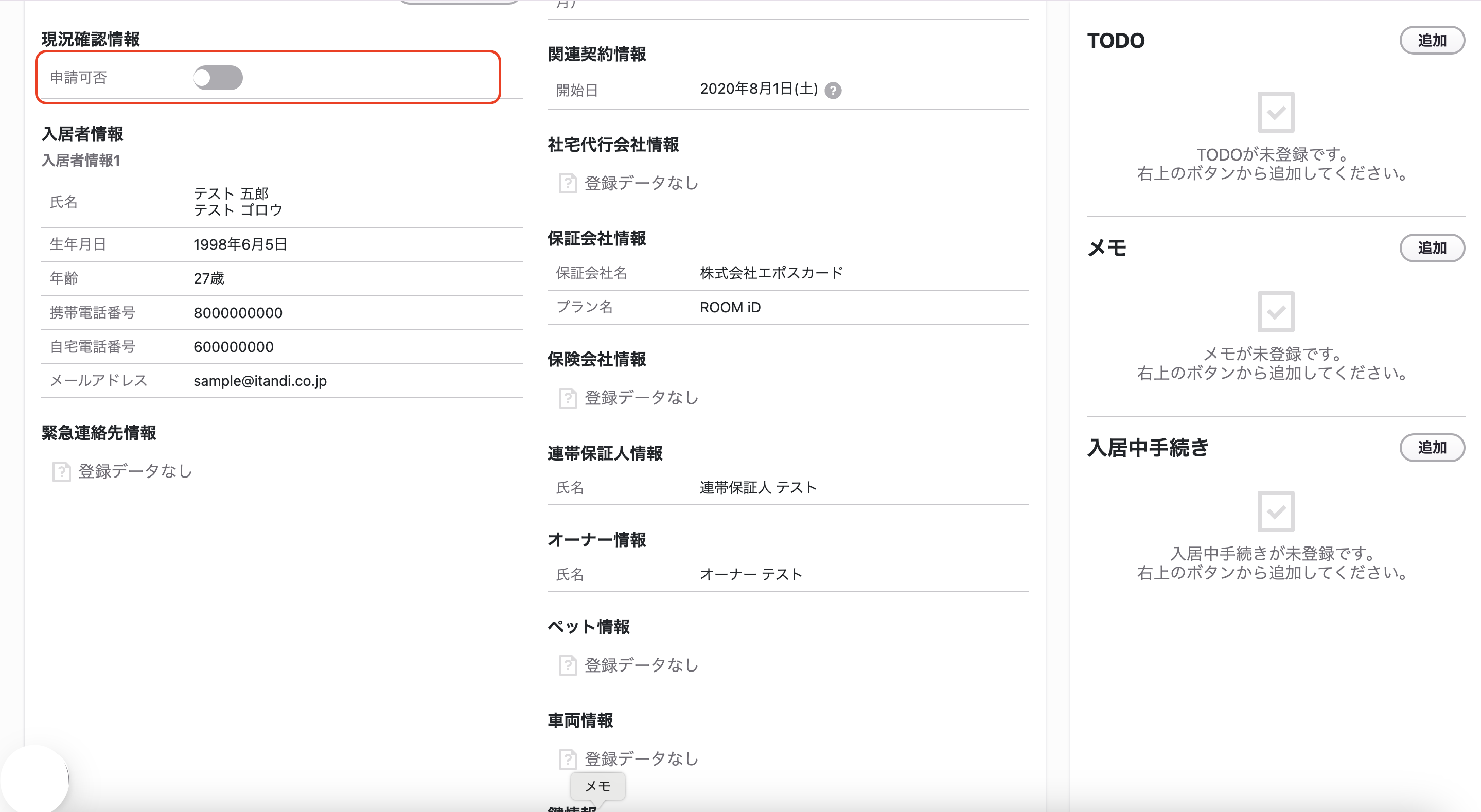1481x812 pixels.
Task: Click the tenant name テスト 五郎
Action: pos(231,193)
